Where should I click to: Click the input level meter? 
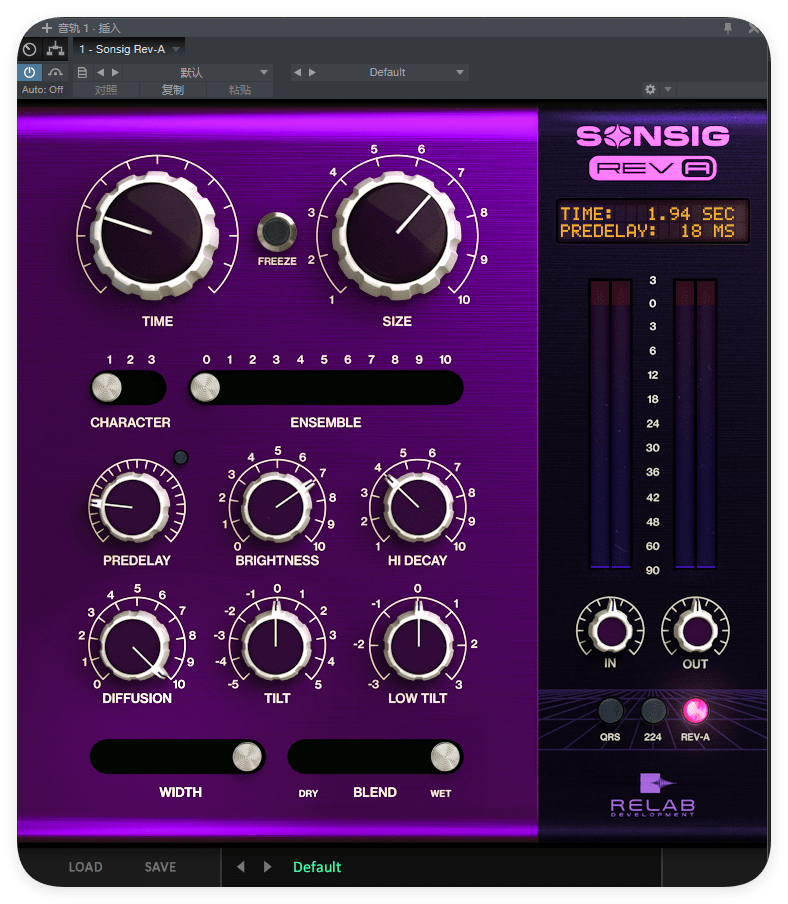point(610,424)
